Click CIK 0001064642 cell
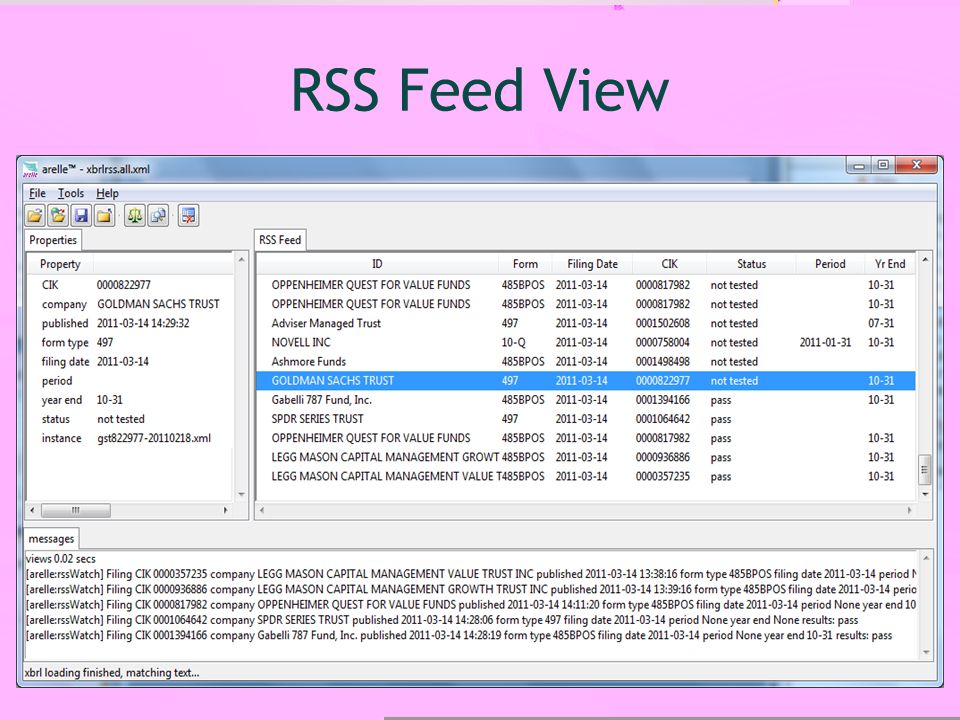Image resolution: width=960 pixels, height=720 pixels. coord(662,419)
